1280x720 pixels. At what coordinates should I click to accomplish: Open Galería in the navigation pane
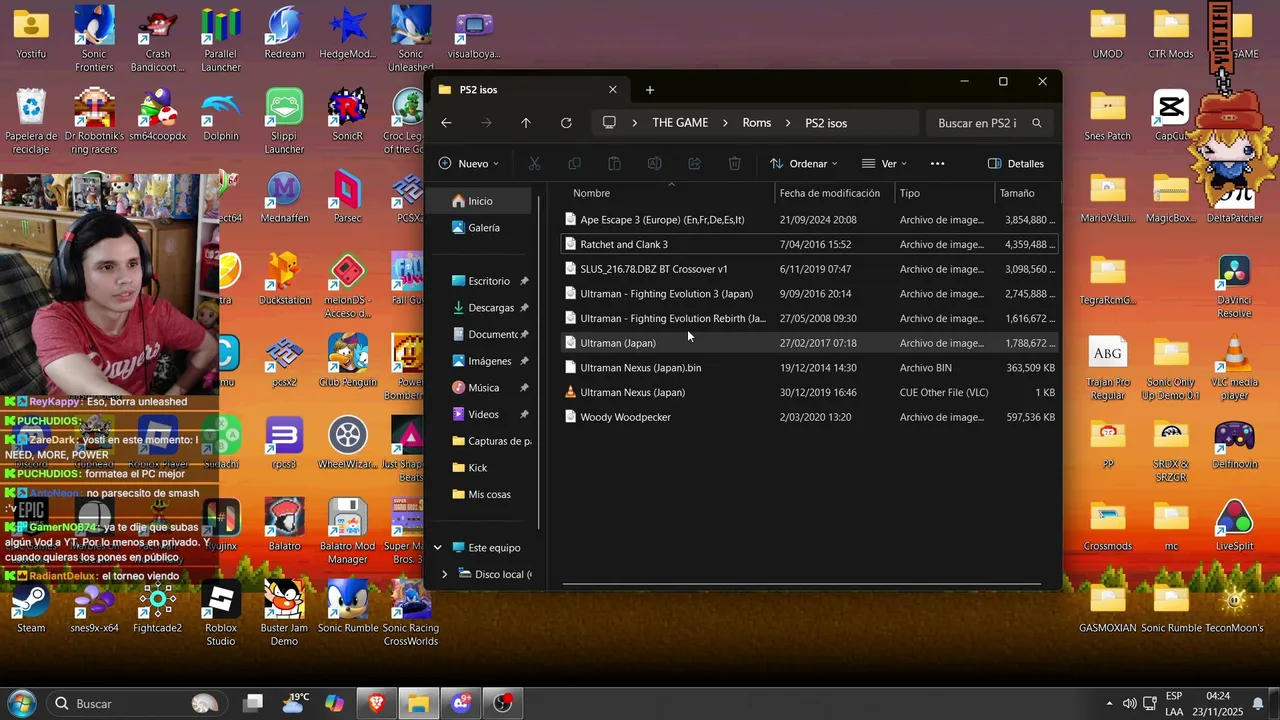pos(484,228)
